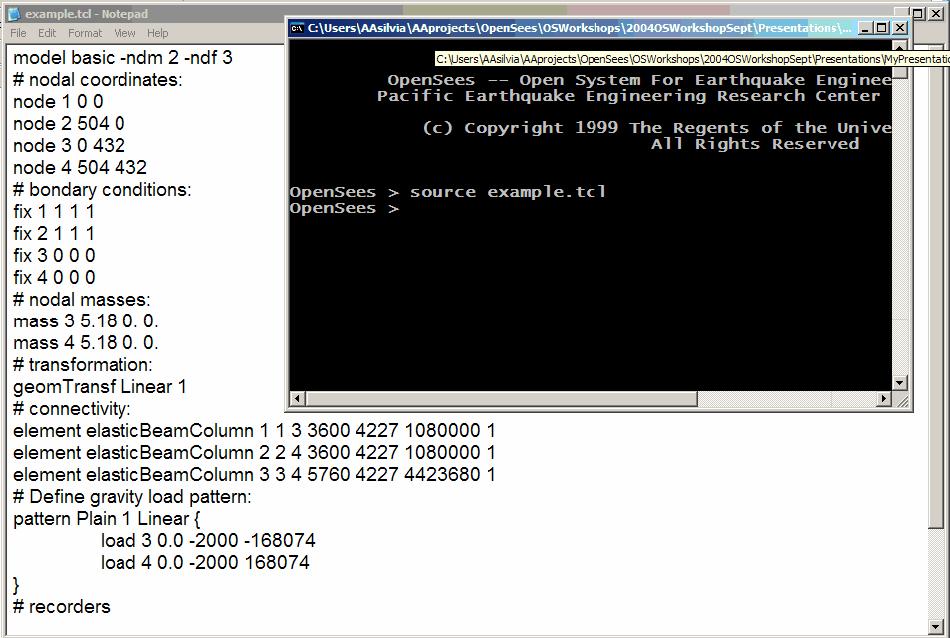Viewport: 950px width, 638px height.
Task: Click the console's vertical scroll down arrow
Action: point(899,383)
